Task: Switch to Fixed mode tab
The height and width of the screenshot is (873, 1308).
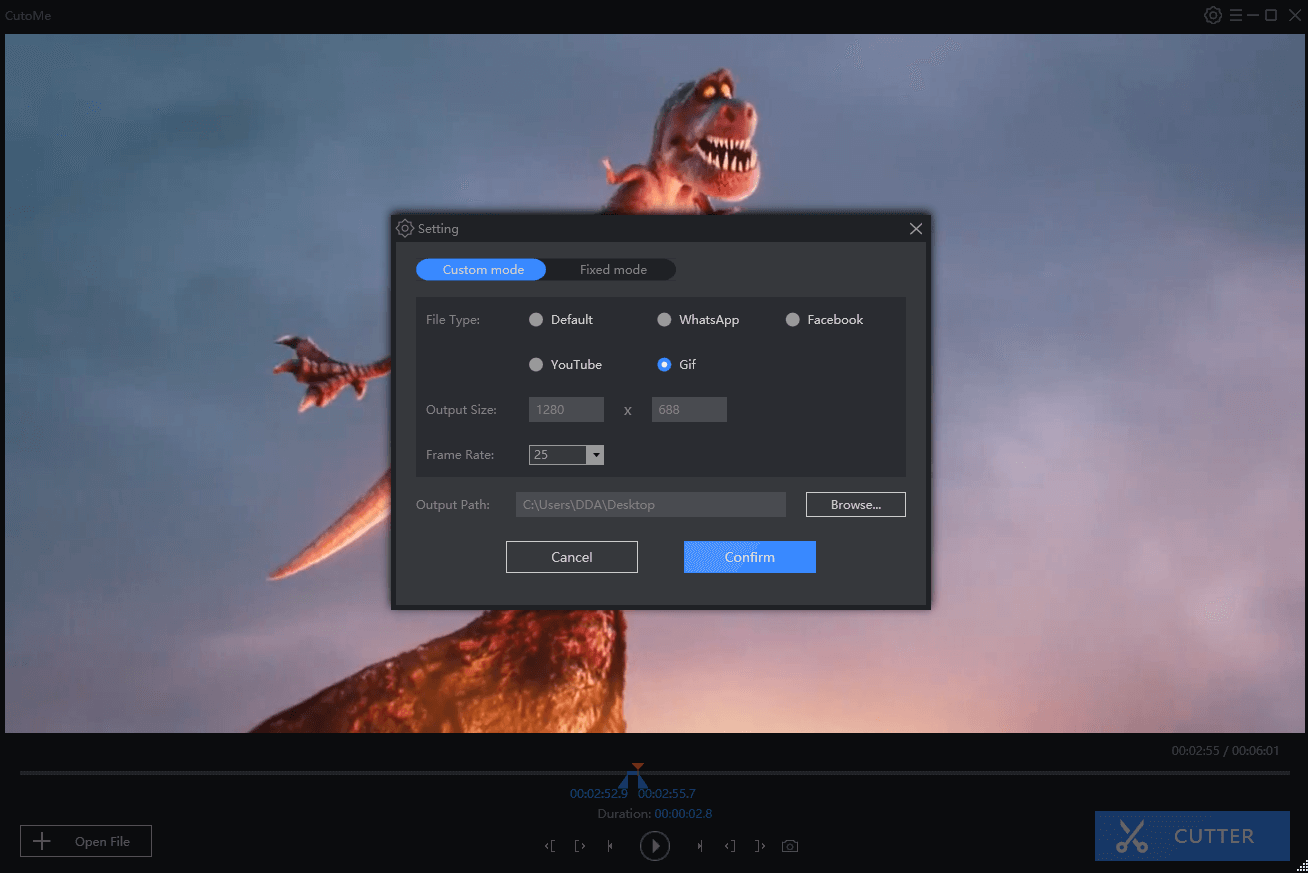Action: 613,270
